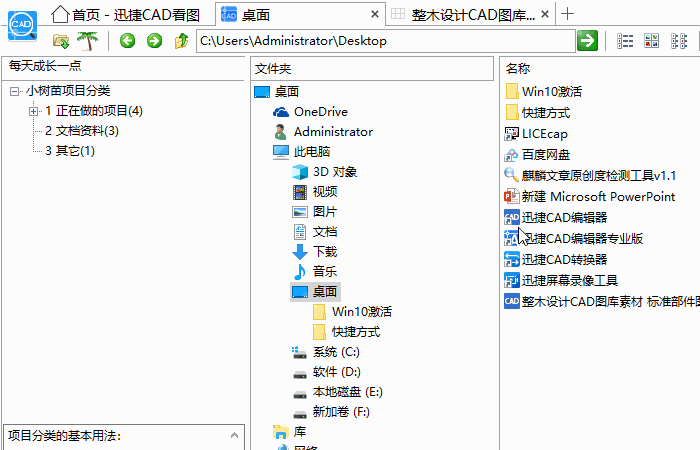Collapse the 项目分类的基本用法 panel chevron
Viewport: 700px width, 450px height.
tap(234, 435)
